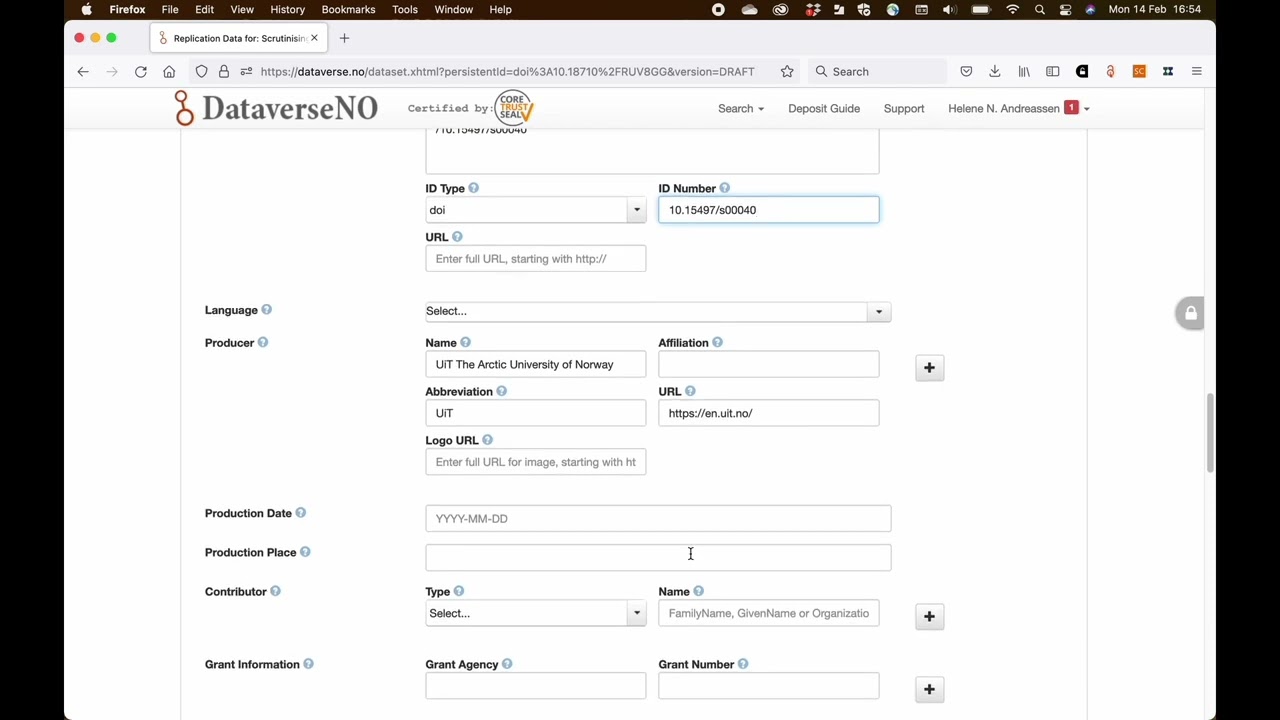This screenshot has height=720, width=1280.
Task: Click the Logo URL input field
Action: click(x=535, y=462)
